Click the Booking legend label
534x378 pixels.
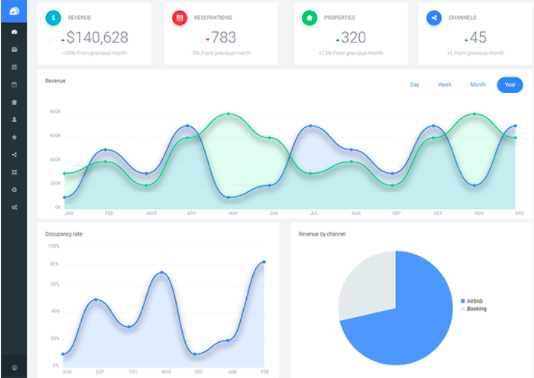point(477,309)
